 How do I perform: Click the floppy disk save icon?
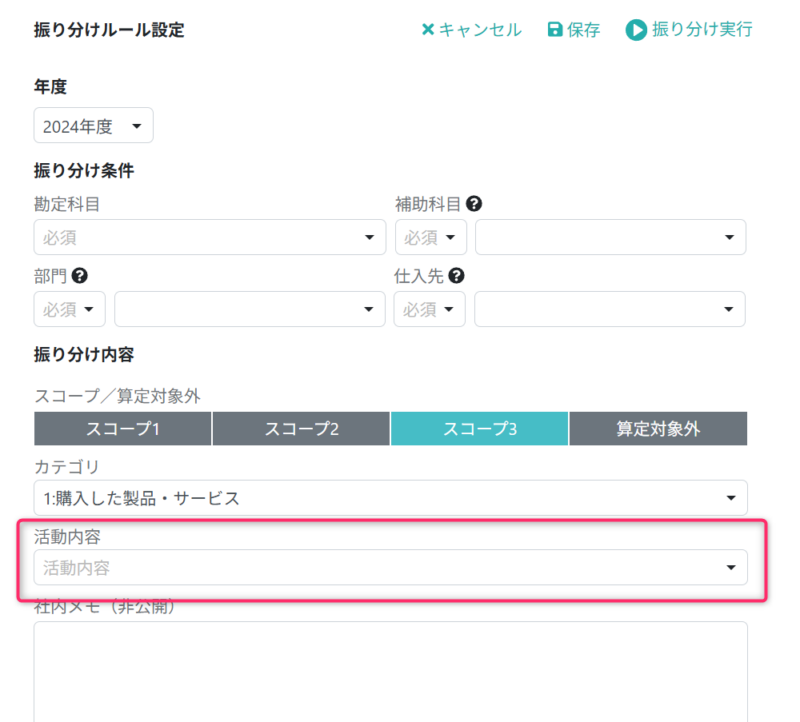coord(553,30)
